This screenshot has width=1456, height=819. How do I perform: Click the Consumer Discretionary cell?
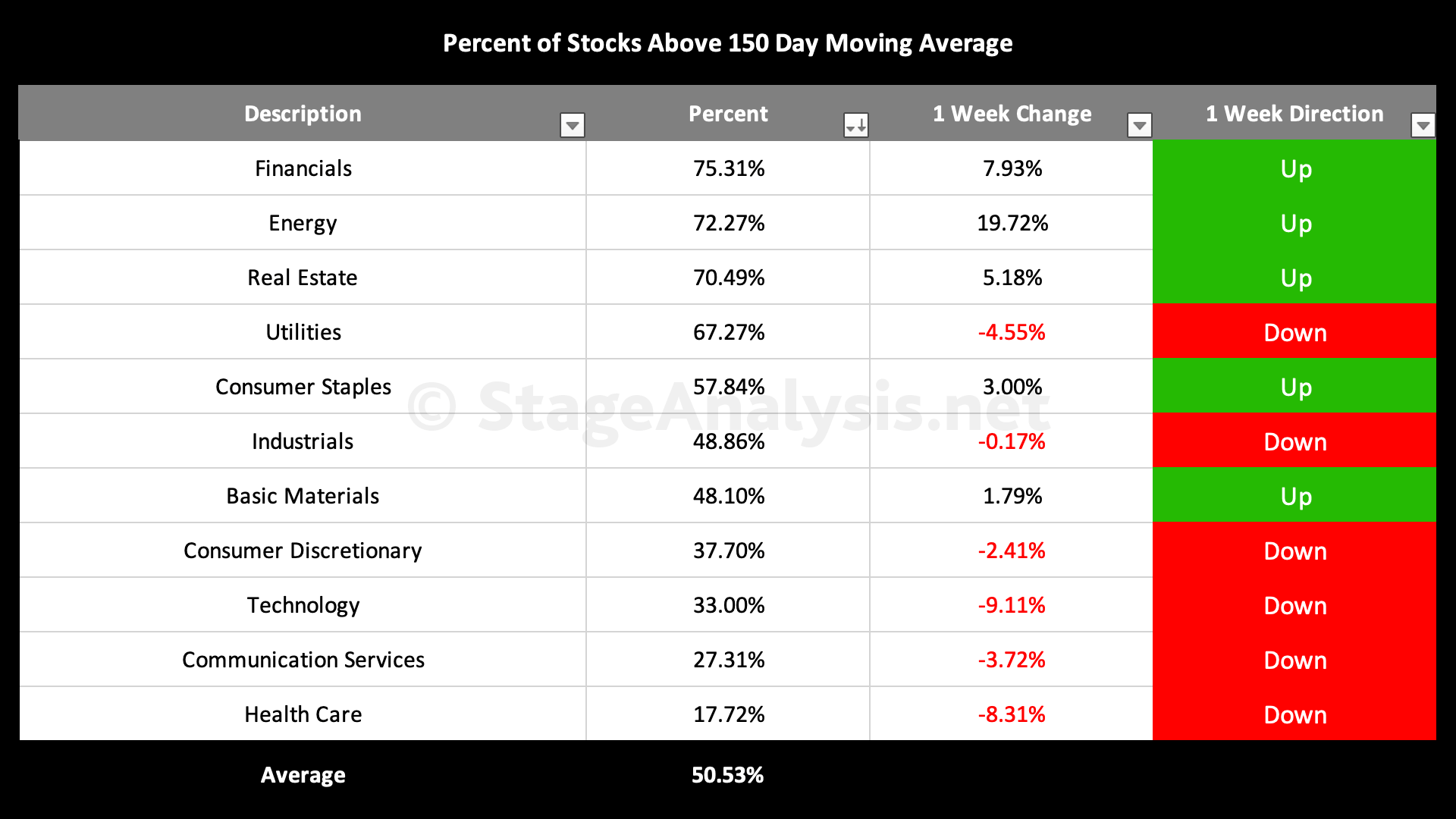(303, 551)
